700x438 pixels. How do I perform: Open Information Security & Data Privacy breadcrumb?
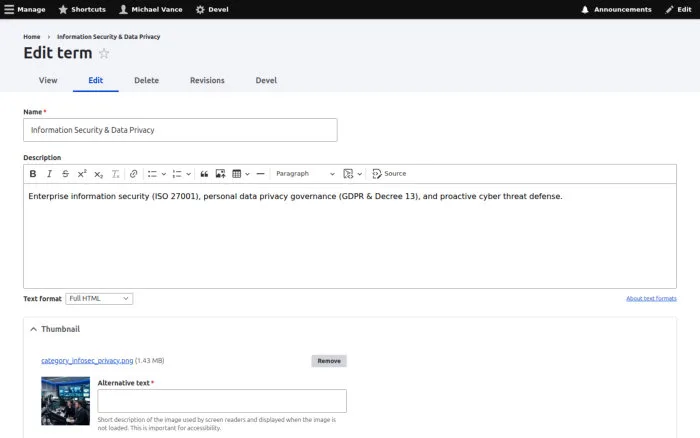(108, 37)
